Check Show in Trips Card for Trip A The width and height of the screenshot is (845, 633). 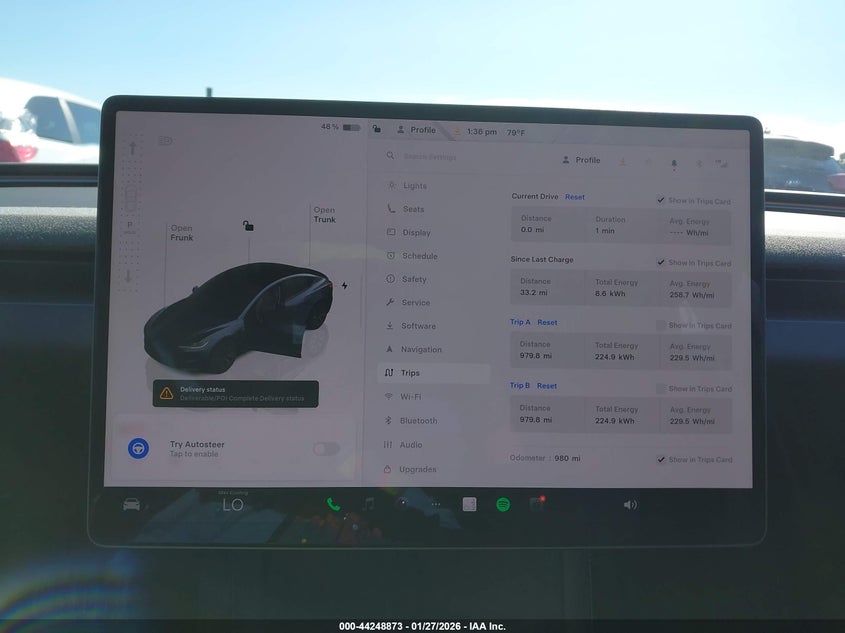pos(661,325)
